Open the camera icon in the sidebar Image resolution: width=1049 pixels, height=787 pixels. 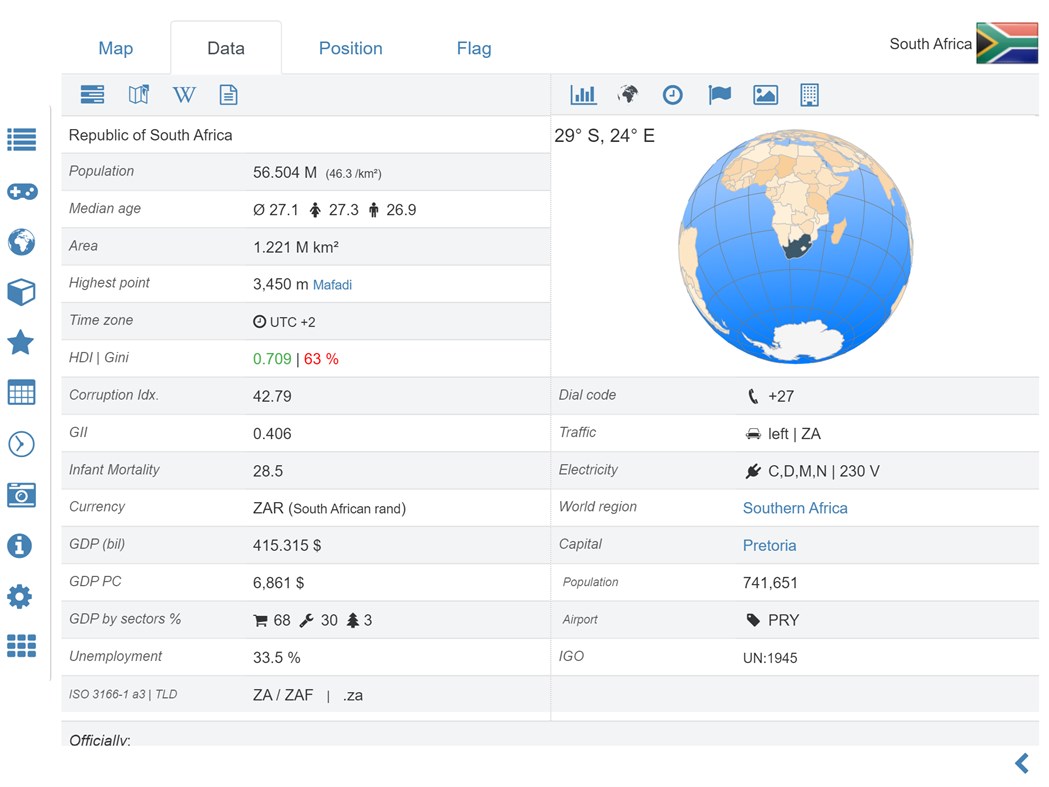(x=22, y=495)
